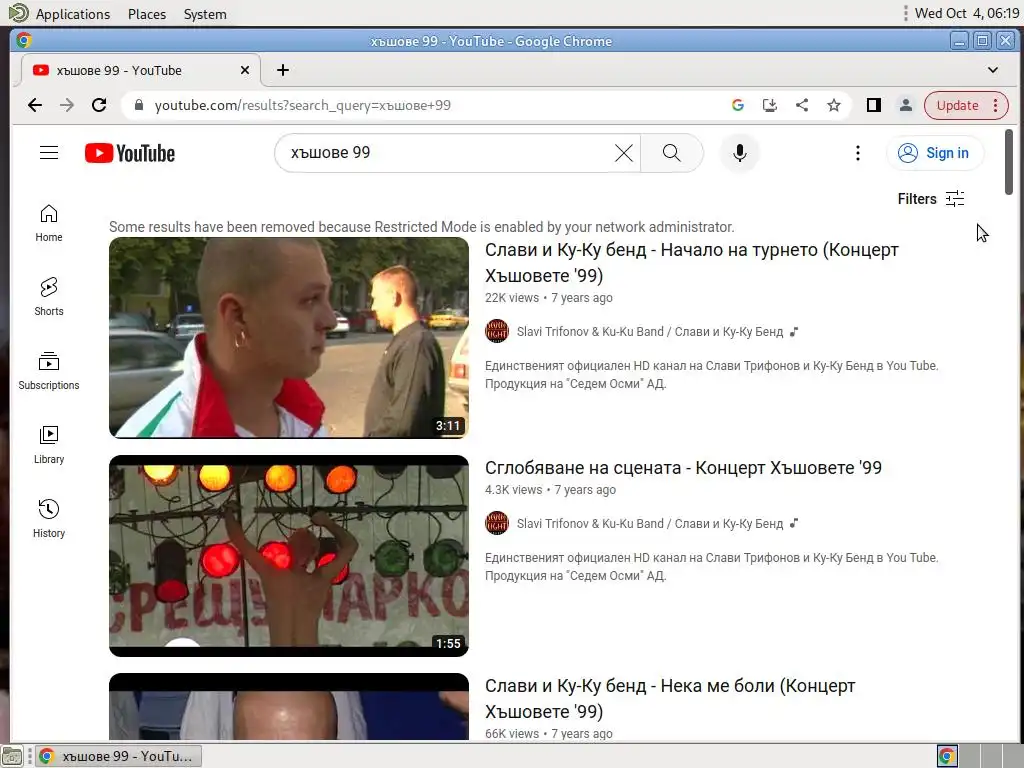This screenshot has width=1024, height=768.
Task: Click the show desktop icon in the bottom panel
Action: tap(12, 756)
